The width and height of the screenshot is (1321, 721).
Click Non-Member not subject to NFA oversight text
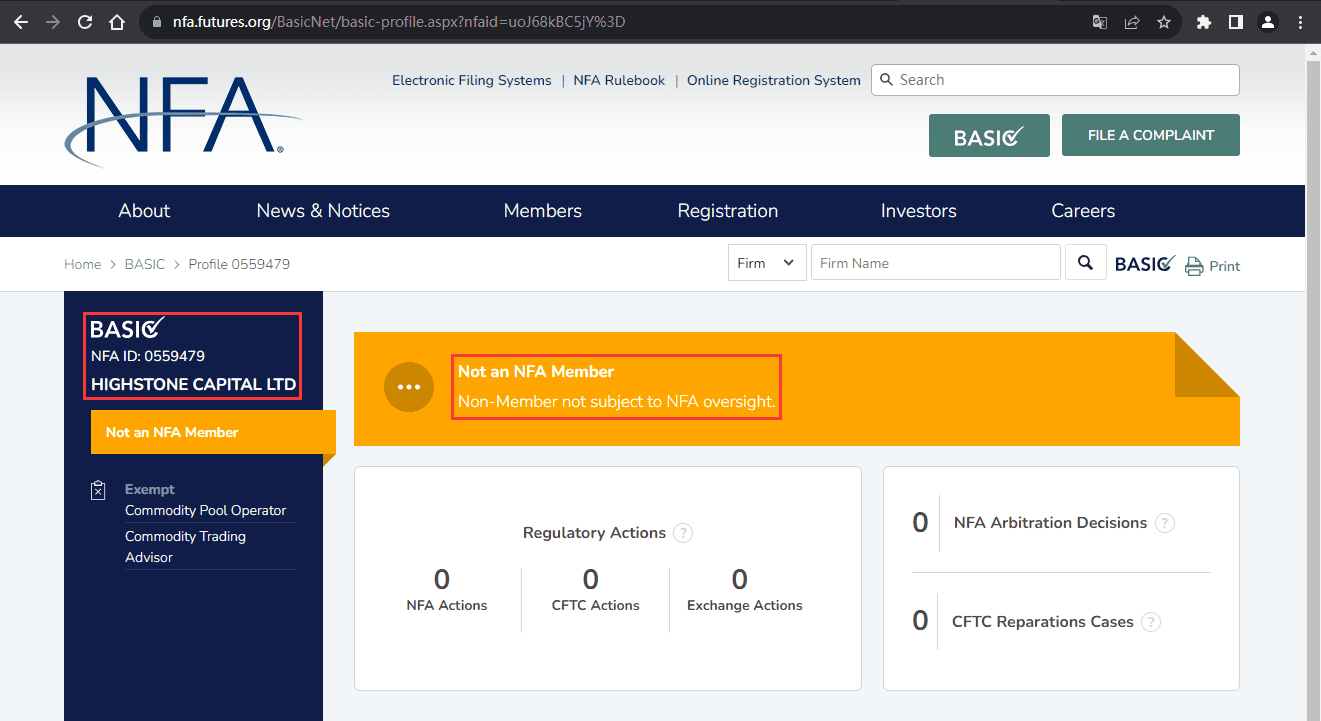tap(616, 401)
